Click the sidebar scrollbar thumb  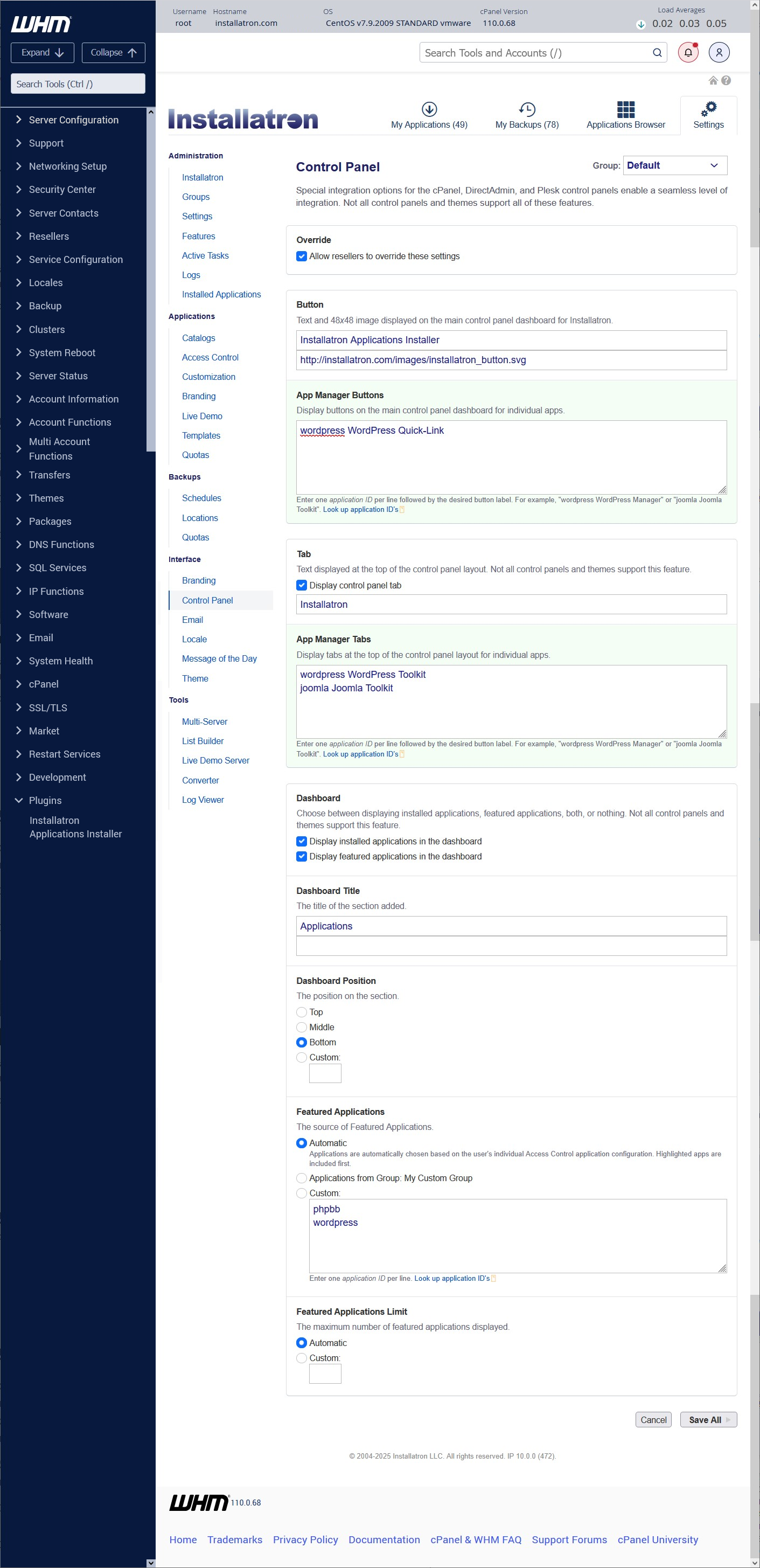point(151,285)
